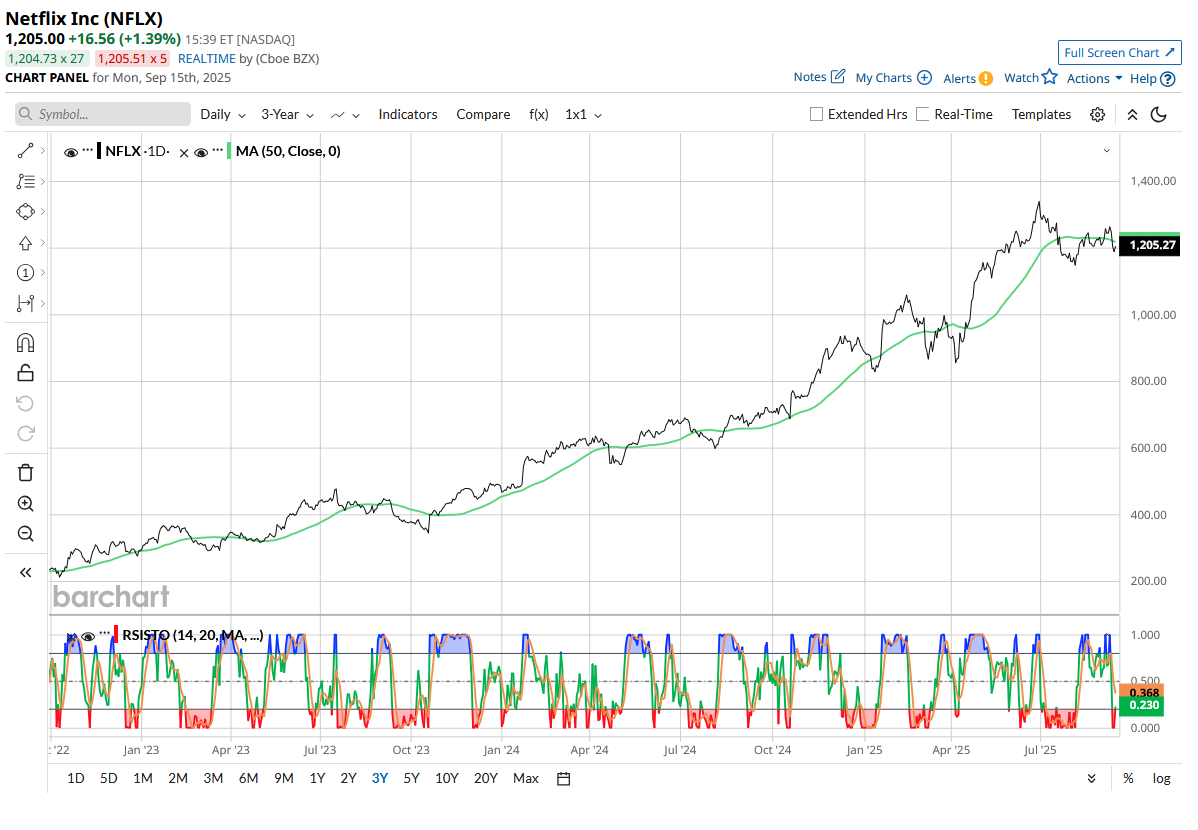
Task: Click the undo arrow icon
Action: [x=25, y=404]
